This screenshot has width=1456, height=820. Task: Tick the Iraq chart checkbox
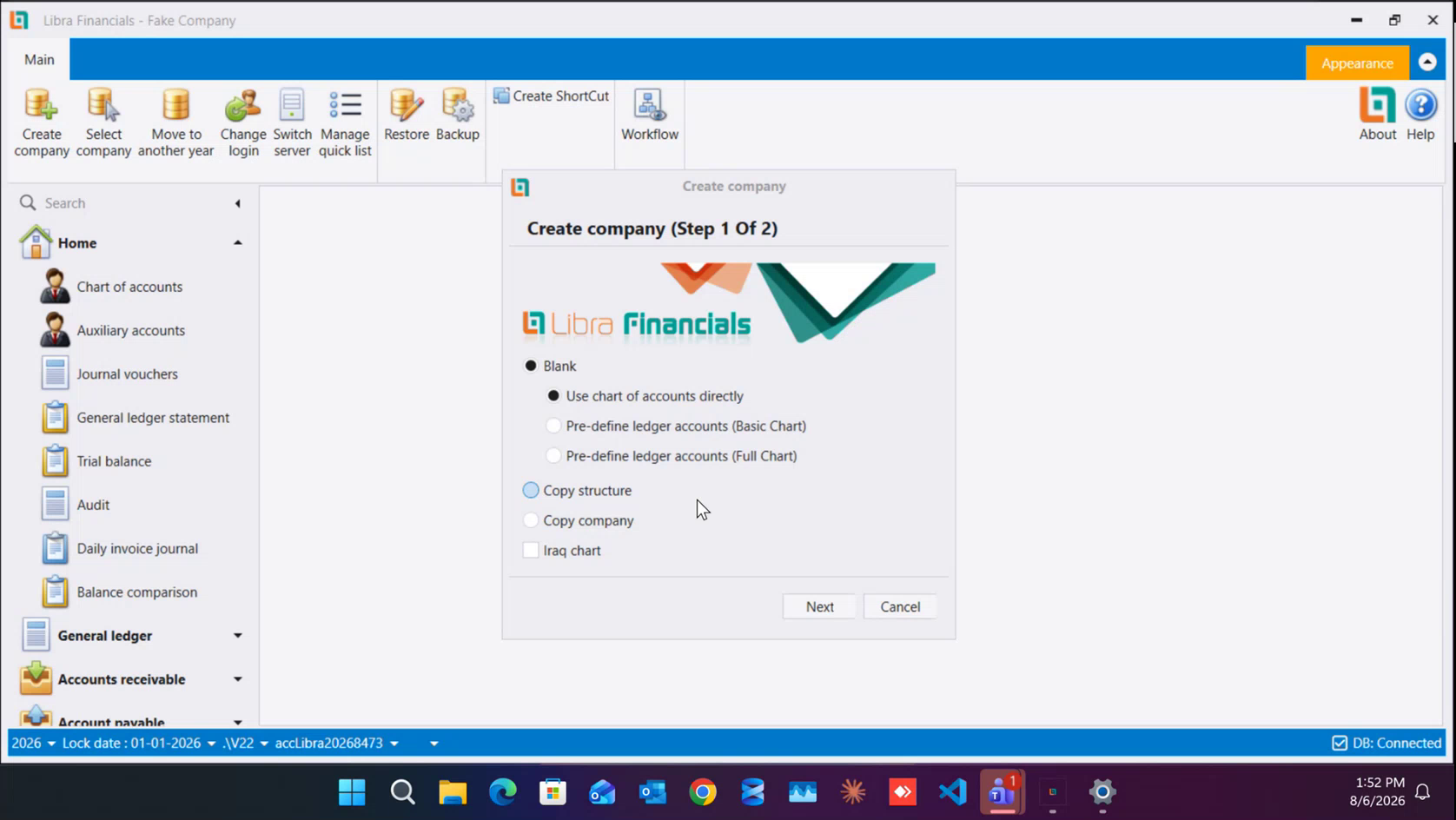(531, 551)
